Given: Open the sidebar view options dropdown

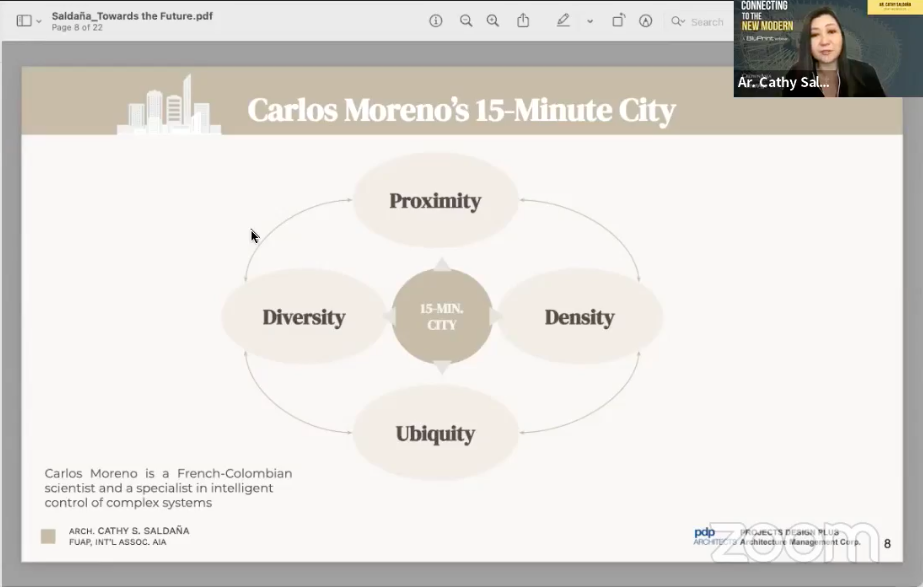Looking at the screenshot, I should (x=39, y=21).
